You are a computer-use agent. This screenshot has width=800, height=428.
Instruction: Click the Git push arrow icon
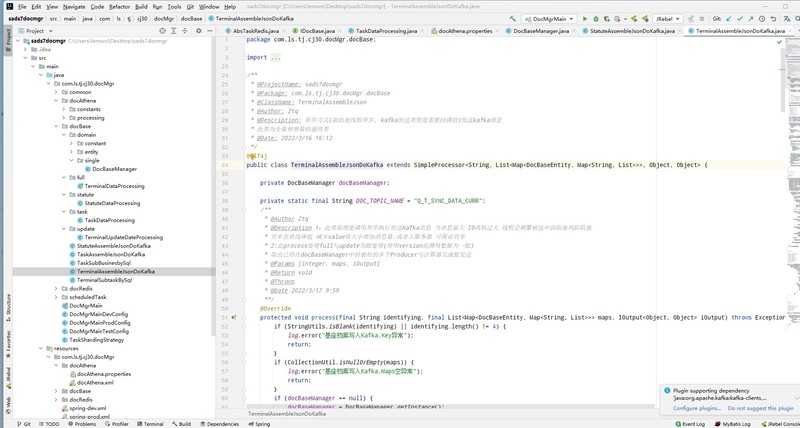click(x=751, y=19)
